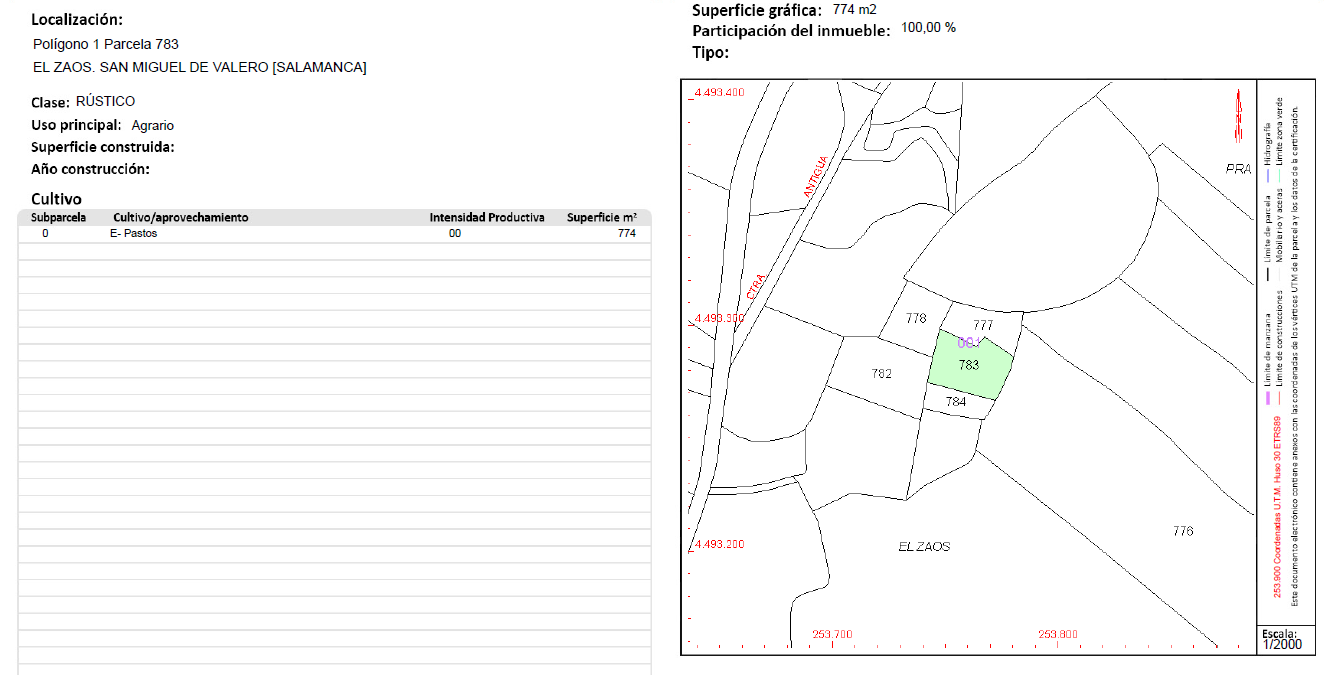Screen dimensions: 1328x675
Task: Click parcel 784 below the green parcel
Action: click(956, 402)
